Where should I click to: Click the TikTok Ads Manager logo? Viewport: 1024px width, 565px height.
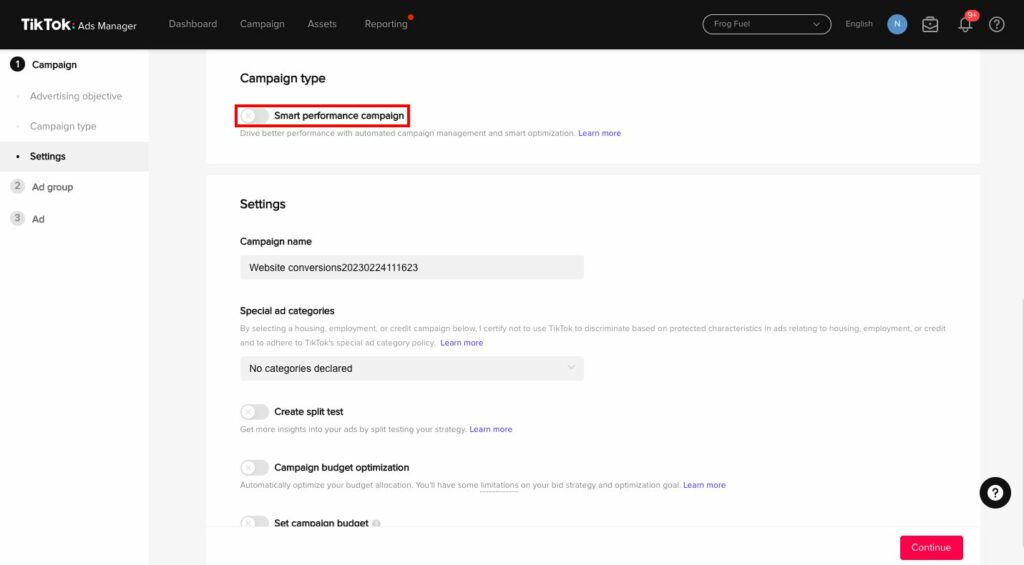tap(79, 25)
